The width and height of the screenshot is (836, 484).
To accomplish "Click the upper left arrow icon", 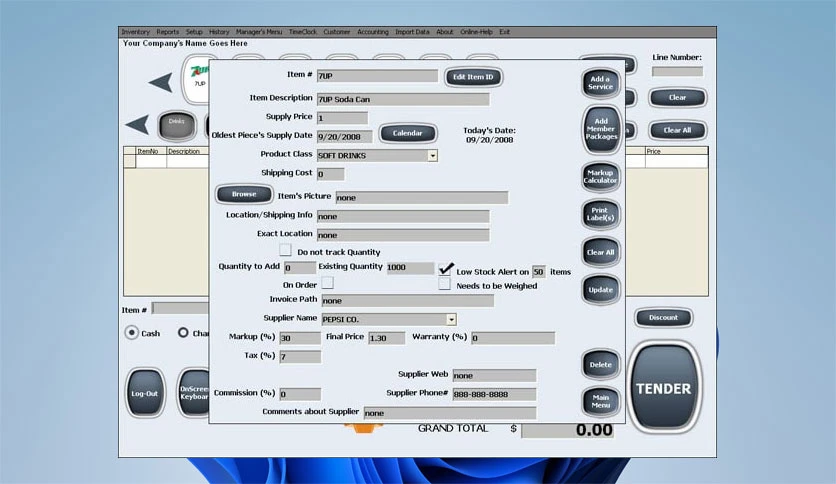I will click(x=160, y=83).
